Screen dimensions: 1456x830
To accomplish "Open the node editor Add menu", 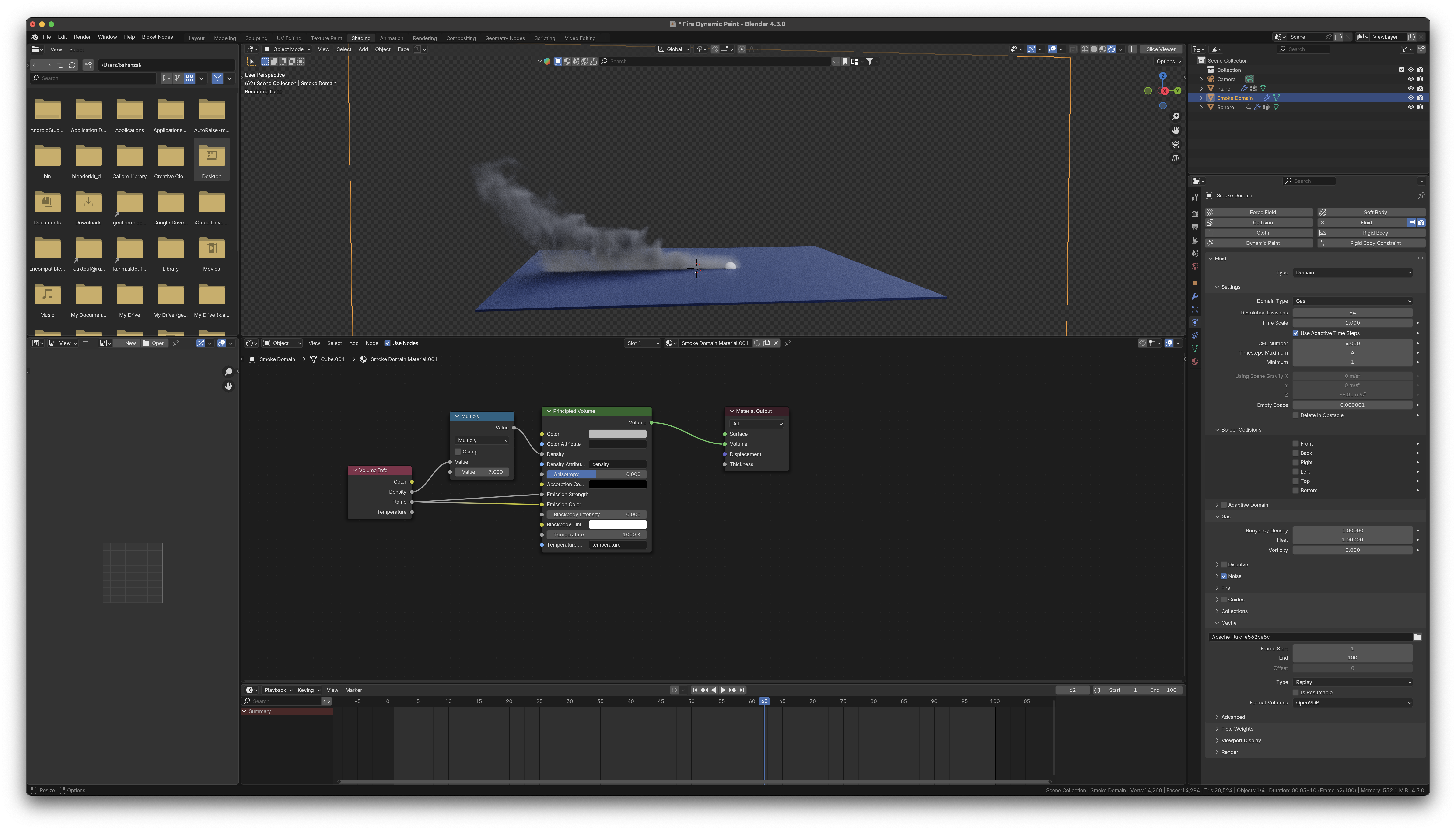I will [x=353, y=343].
